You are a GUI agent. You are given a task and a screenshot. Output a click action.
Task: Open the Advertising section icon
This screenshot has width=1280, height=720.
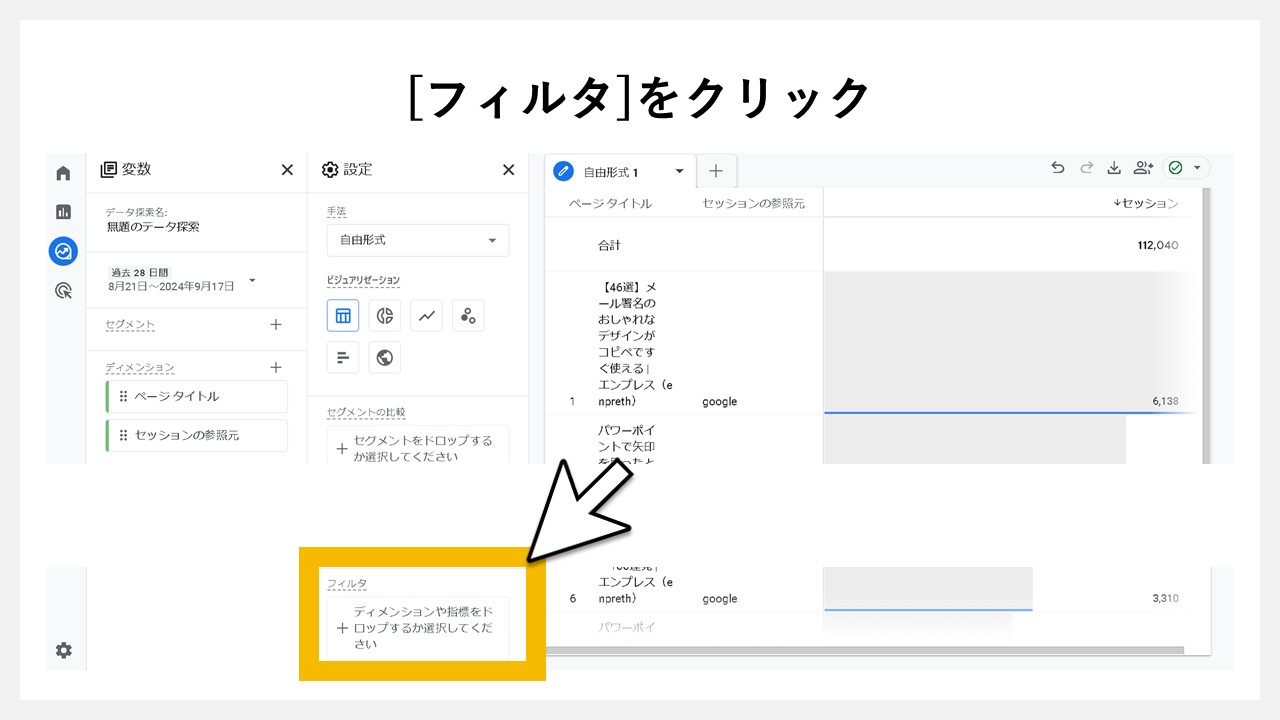(63, 290)
